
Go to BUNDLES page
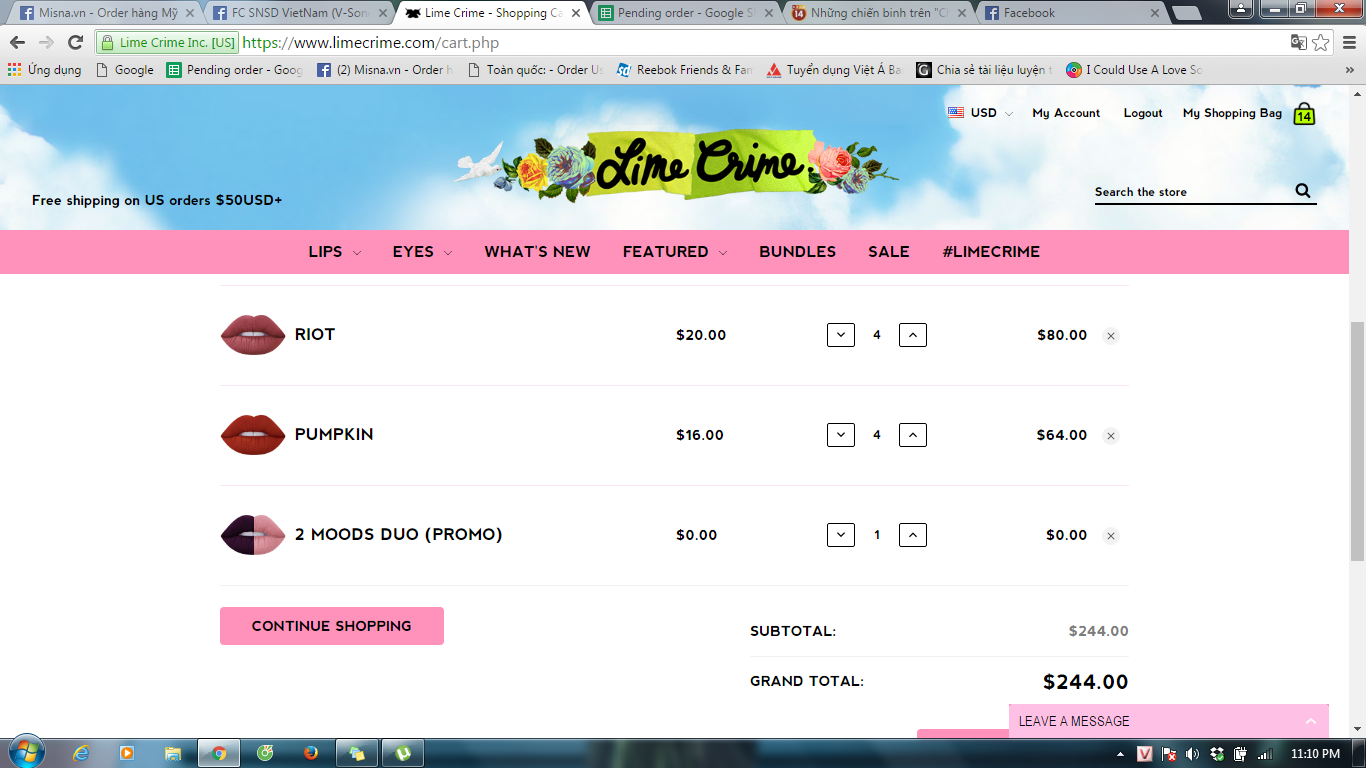pos(797,252)
